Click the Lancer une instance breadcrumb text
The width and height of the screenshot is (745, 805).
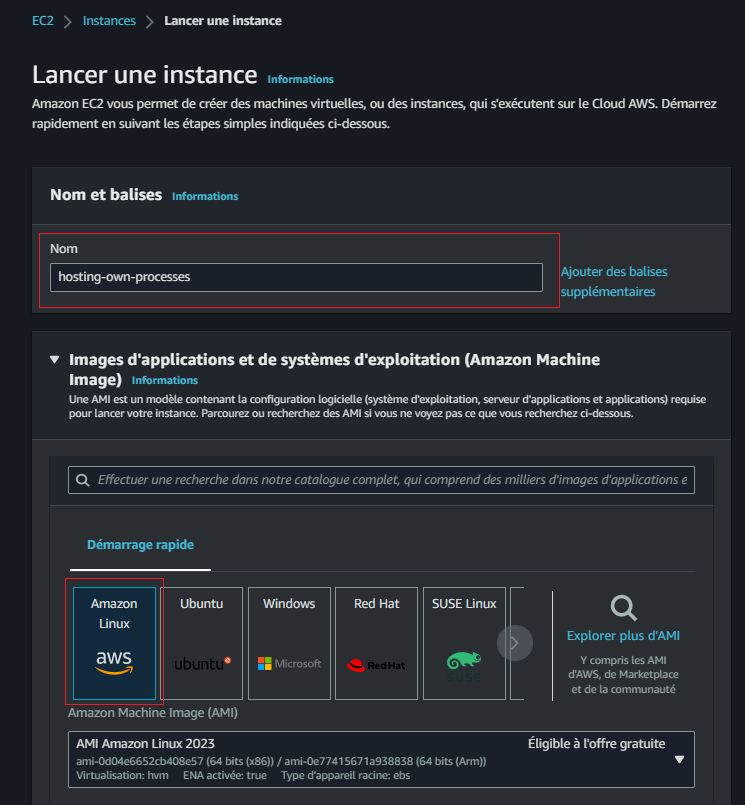223,21
